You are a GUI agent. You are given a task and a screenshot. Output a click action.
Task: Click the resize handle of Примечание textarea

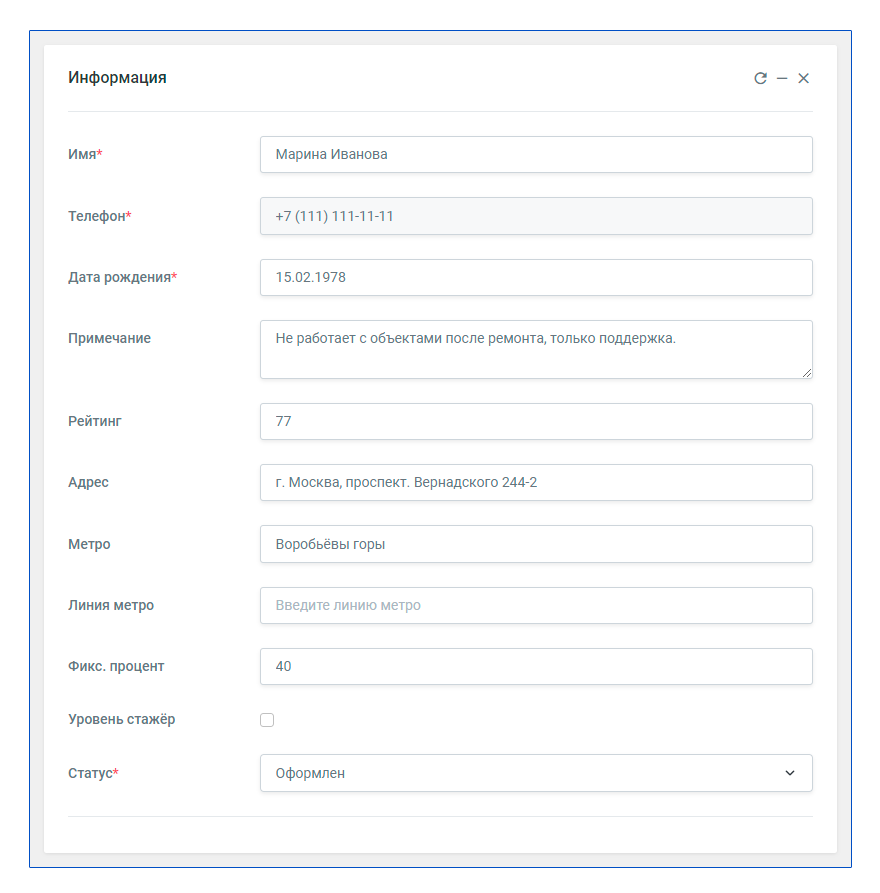click(807, 373)
